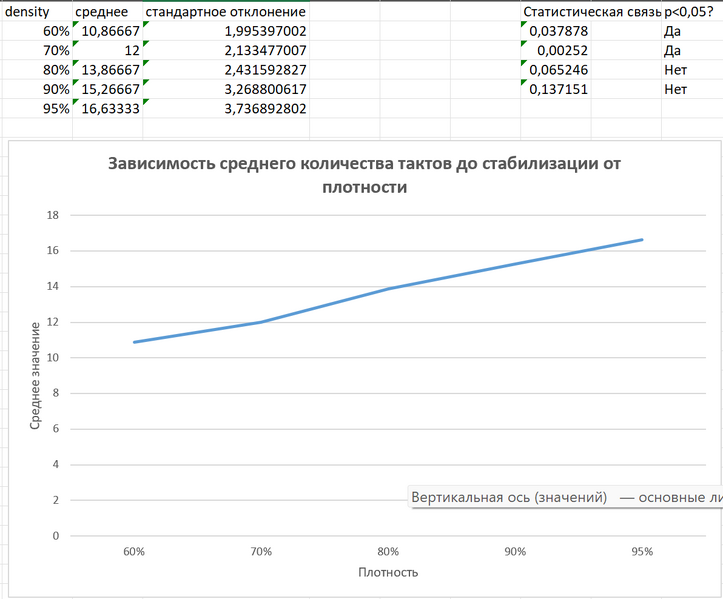This screenshot has width=723, height=599.
Task: Select the cell containing 1,995397002
Action: click(x=225, y=32)
